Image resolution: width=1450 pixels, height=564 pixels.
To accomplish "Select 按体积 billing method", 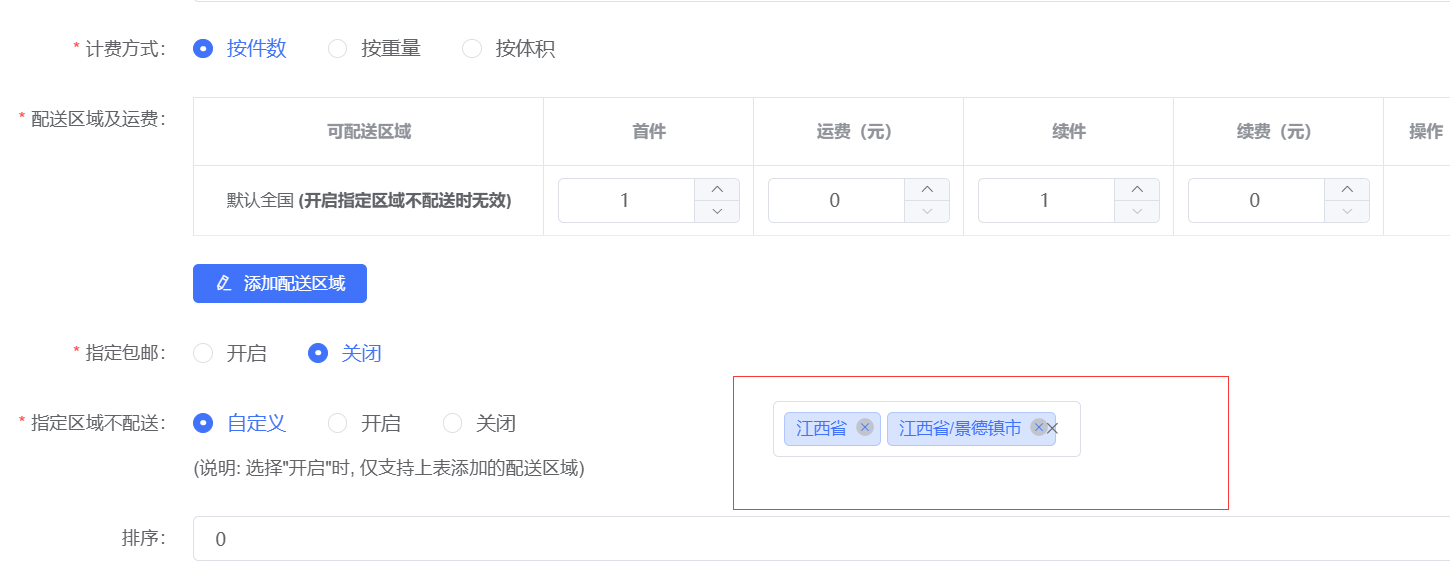I will (509, 48).
